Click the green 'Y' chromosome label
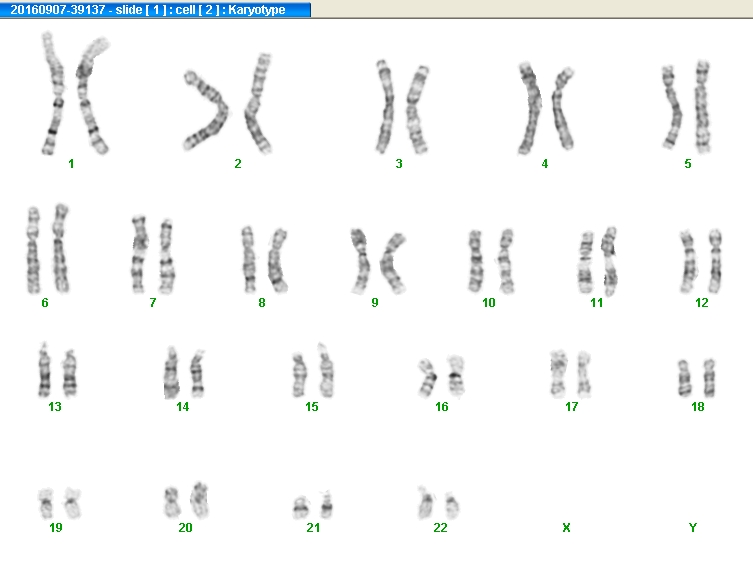 click(x=692, y=528)
